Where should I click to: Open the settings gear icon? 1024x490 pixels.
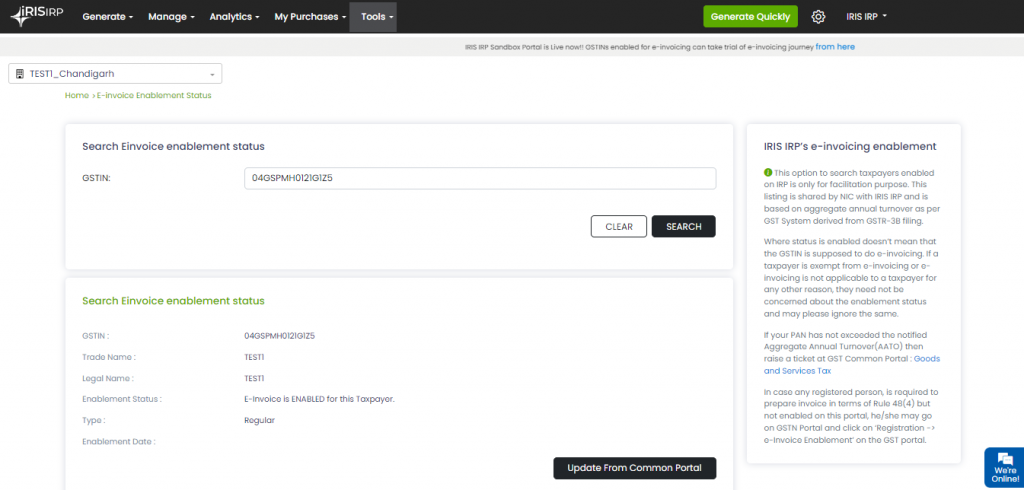pyautogui.click(x=818, y=17)
